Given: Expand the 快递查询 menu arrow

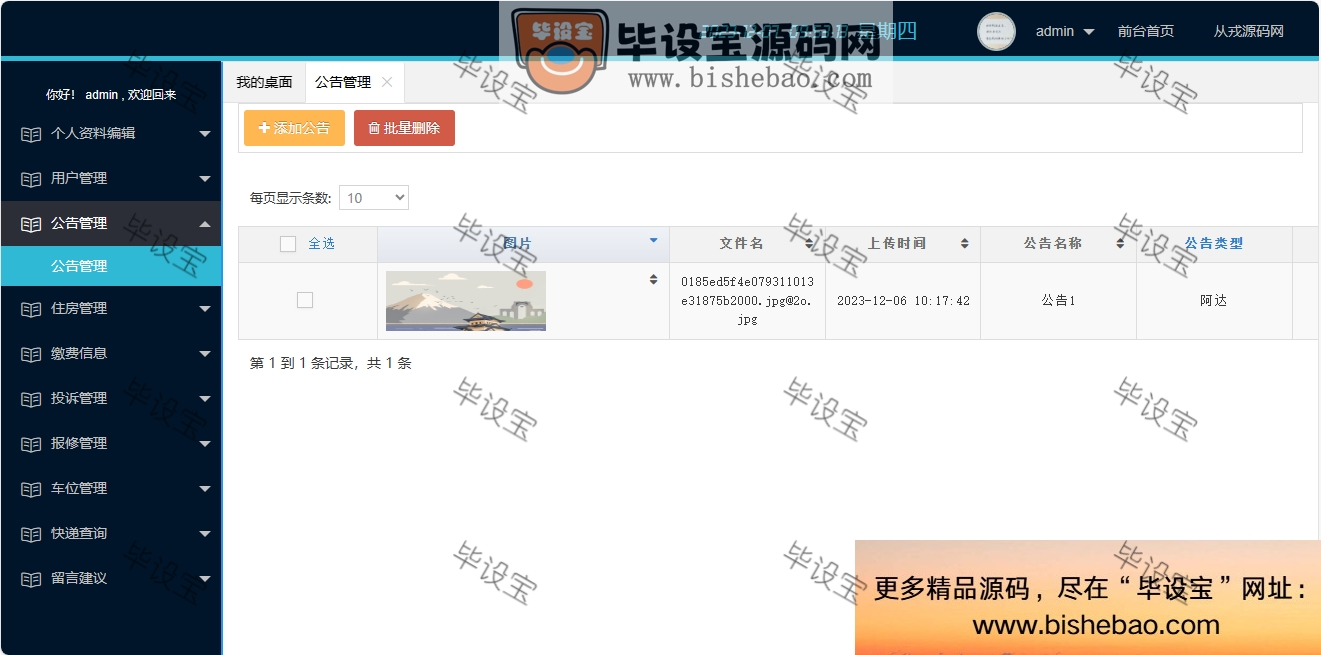Looking at the screenshot, I should point(205,534).
